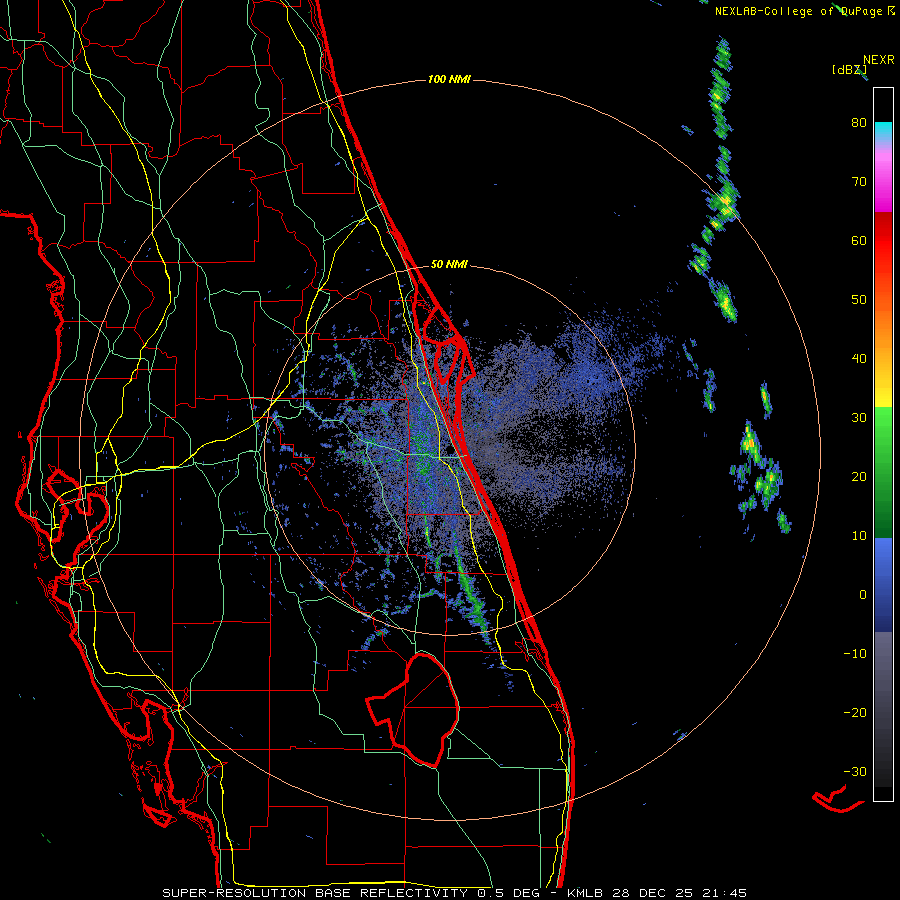This screenshot has height=900, width=900.
Task: Click the [dBZ] unit label
Action: tap(849, 70)
